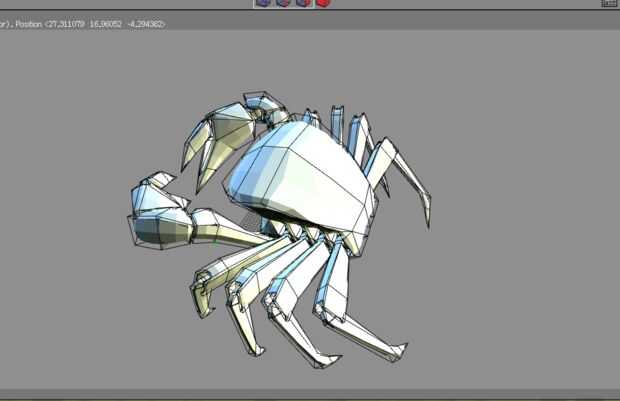
Task: Select the leftmost purple cube toolbar icon
Action: pyautogui.click(x=263, y=3)
